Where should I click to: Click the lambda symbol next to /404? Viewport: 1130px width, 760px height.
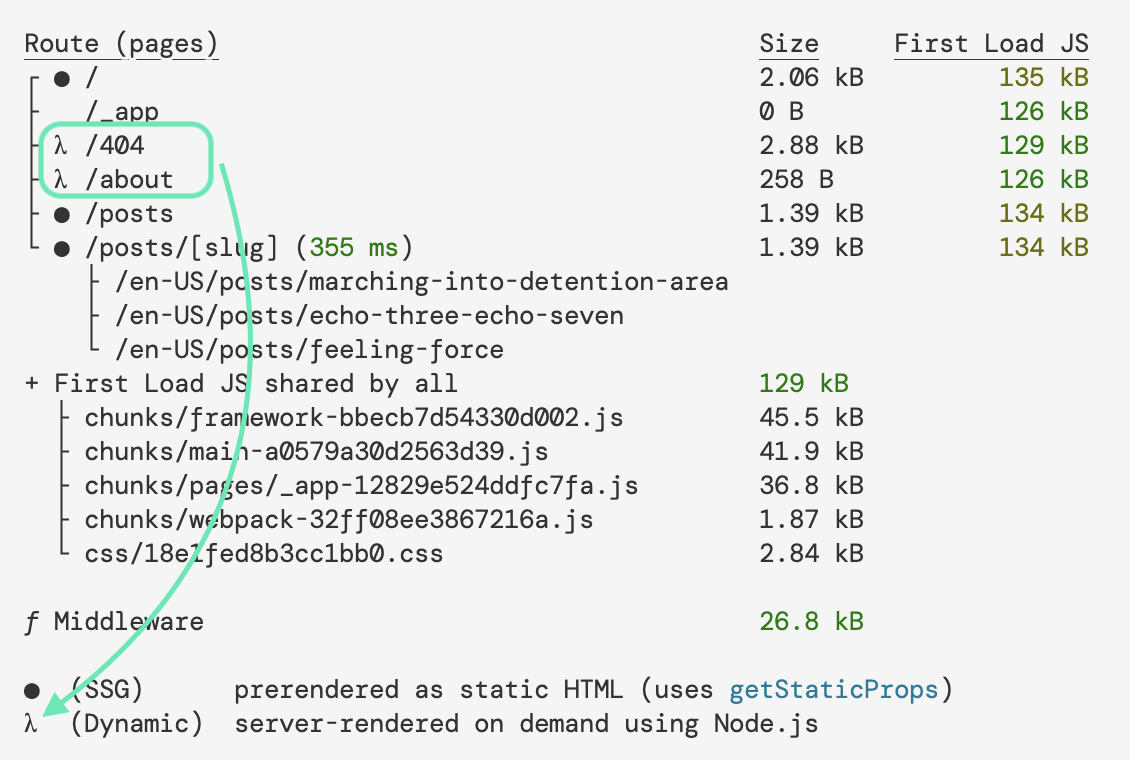62,146
